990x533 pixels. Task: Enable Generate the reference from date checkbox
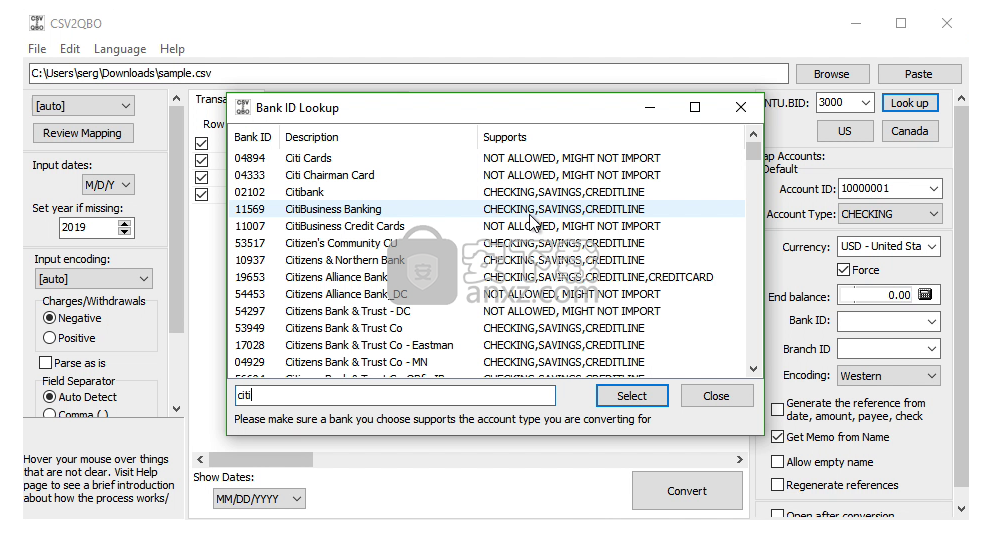click(778, 409)
